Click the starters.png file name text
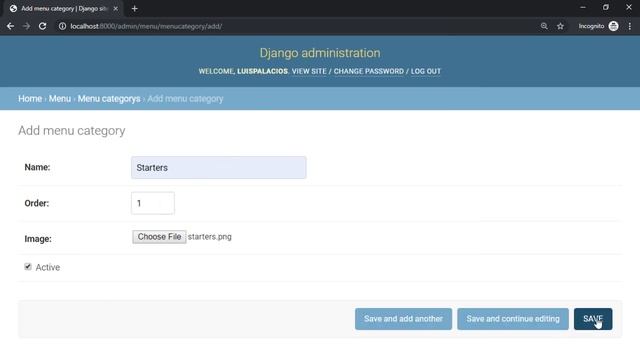Screen dimensions: 640x360 210,237
